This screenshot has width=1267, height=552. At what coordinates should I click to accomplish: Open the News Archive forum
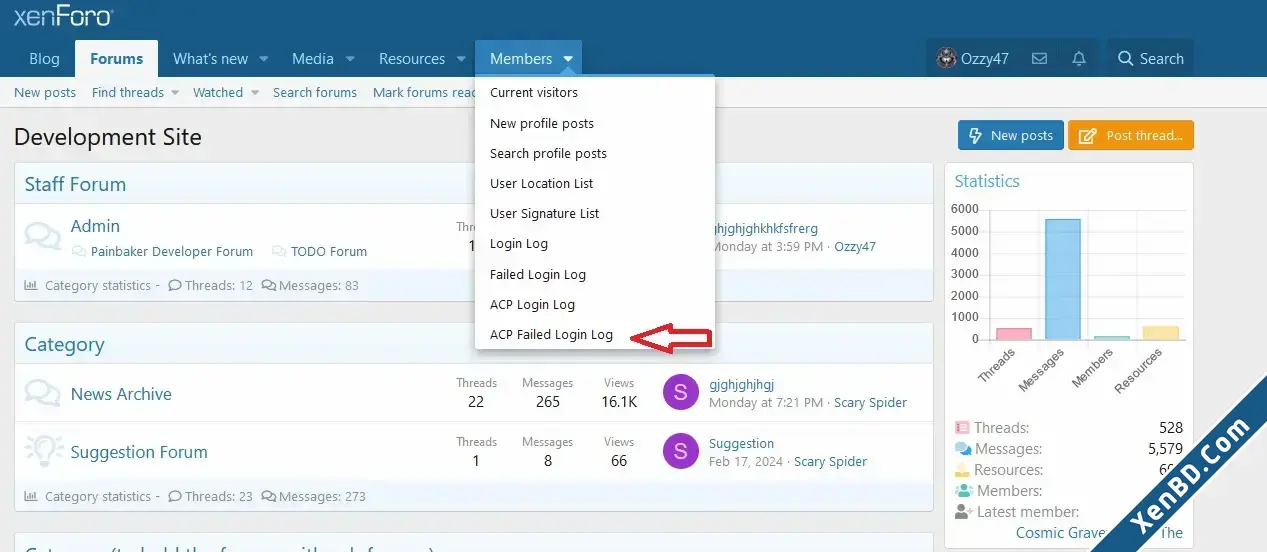[x=121, y=394]
